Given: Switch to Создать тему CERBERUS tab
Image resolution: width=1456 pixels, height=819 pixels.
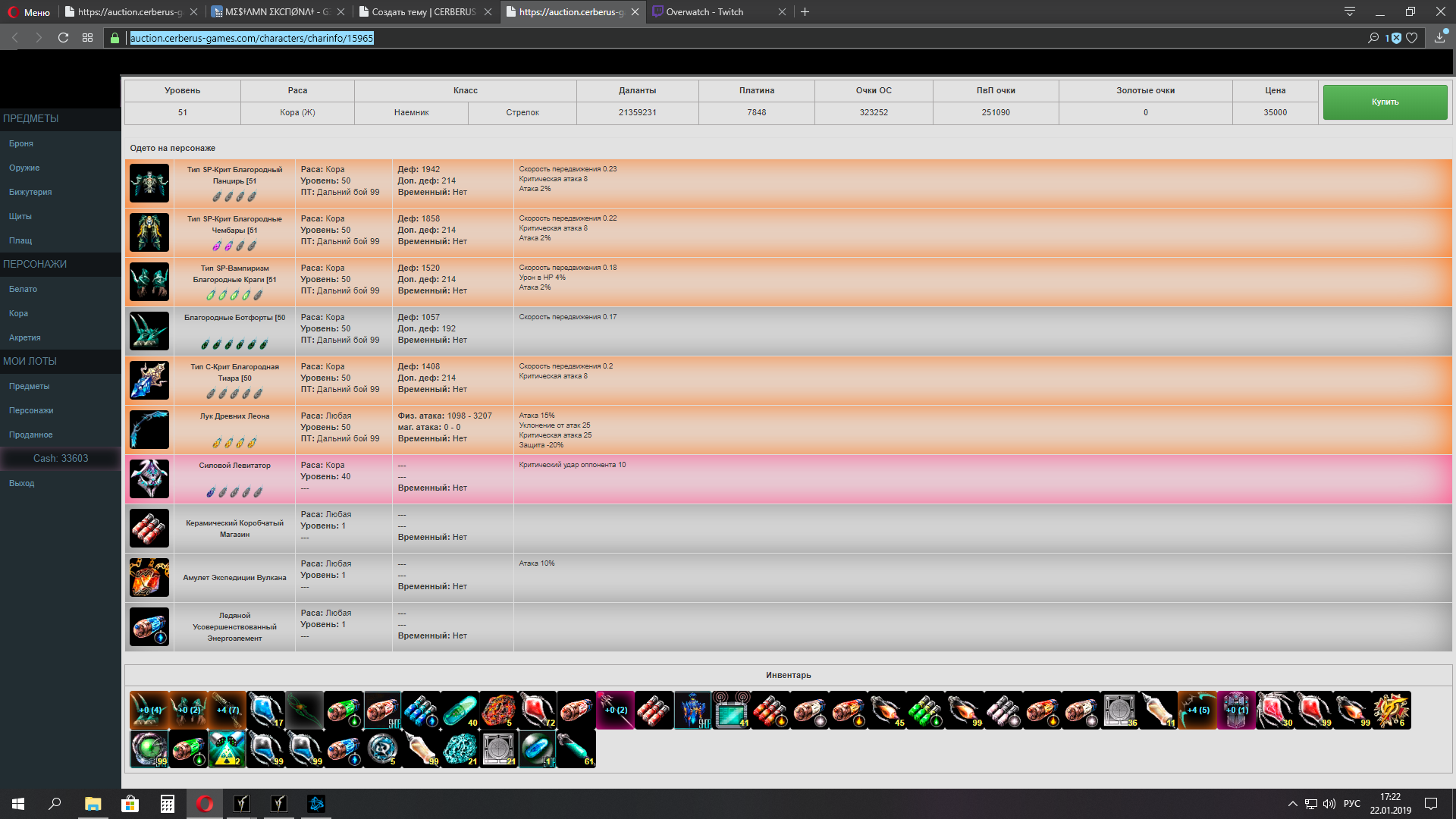Looking at the screenshot, I should point(425,11).
